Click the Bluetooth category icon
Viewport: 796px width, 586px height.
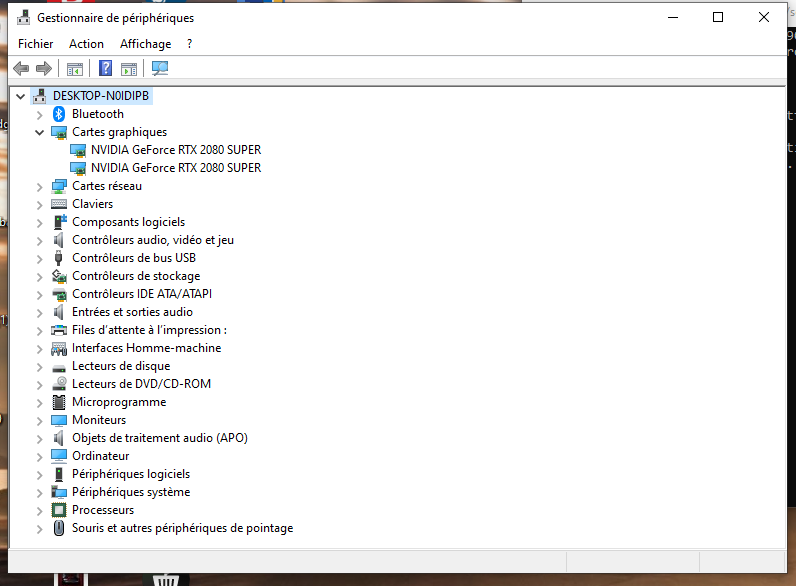59,114
